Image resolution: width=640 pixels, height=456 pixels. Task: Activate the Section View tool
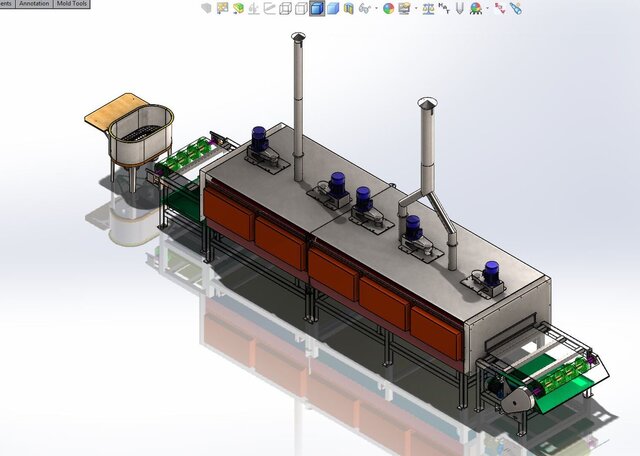348,8
